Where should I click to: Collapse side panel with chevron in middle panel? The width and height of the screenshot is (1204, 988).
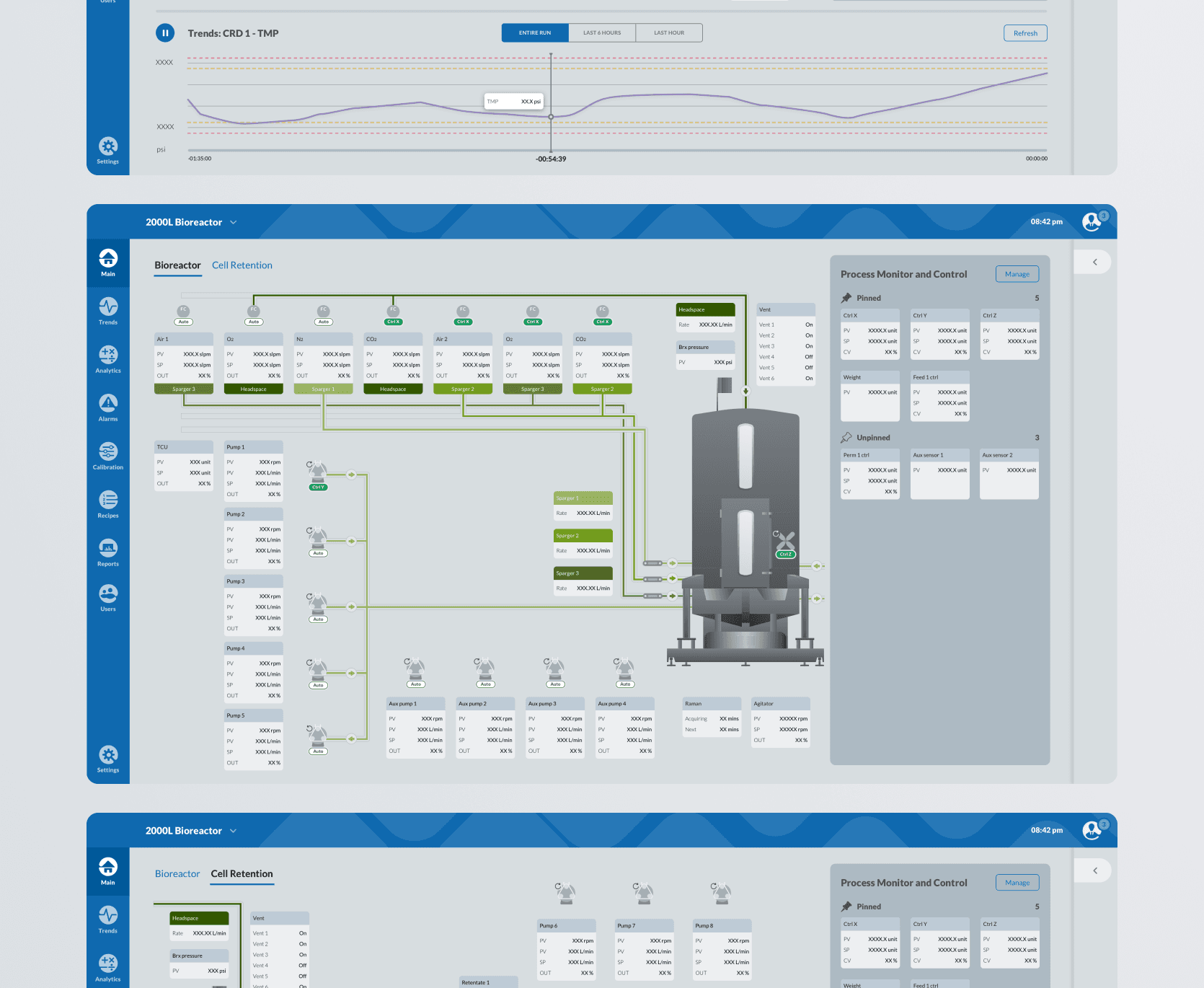(x=1094, y=262)
